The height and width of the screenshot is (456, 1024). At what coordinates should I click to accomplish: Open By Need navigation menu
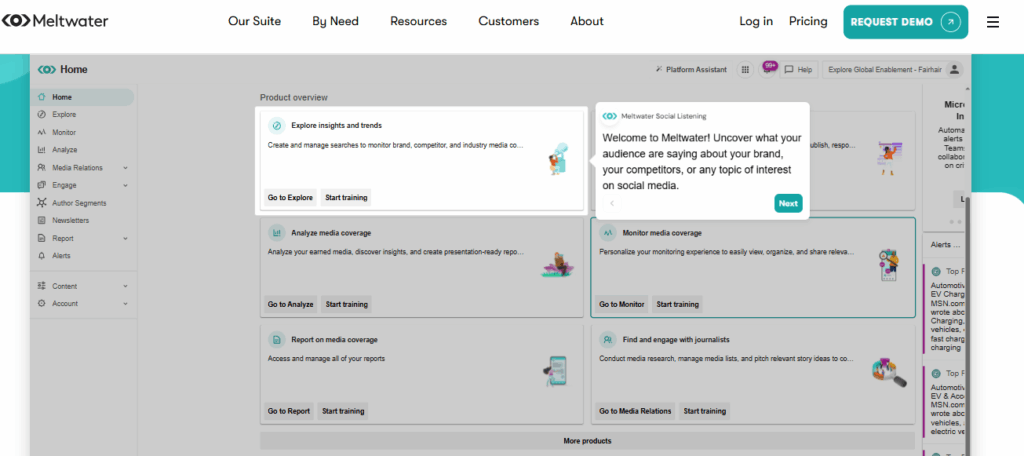click(x=335, y=22)
